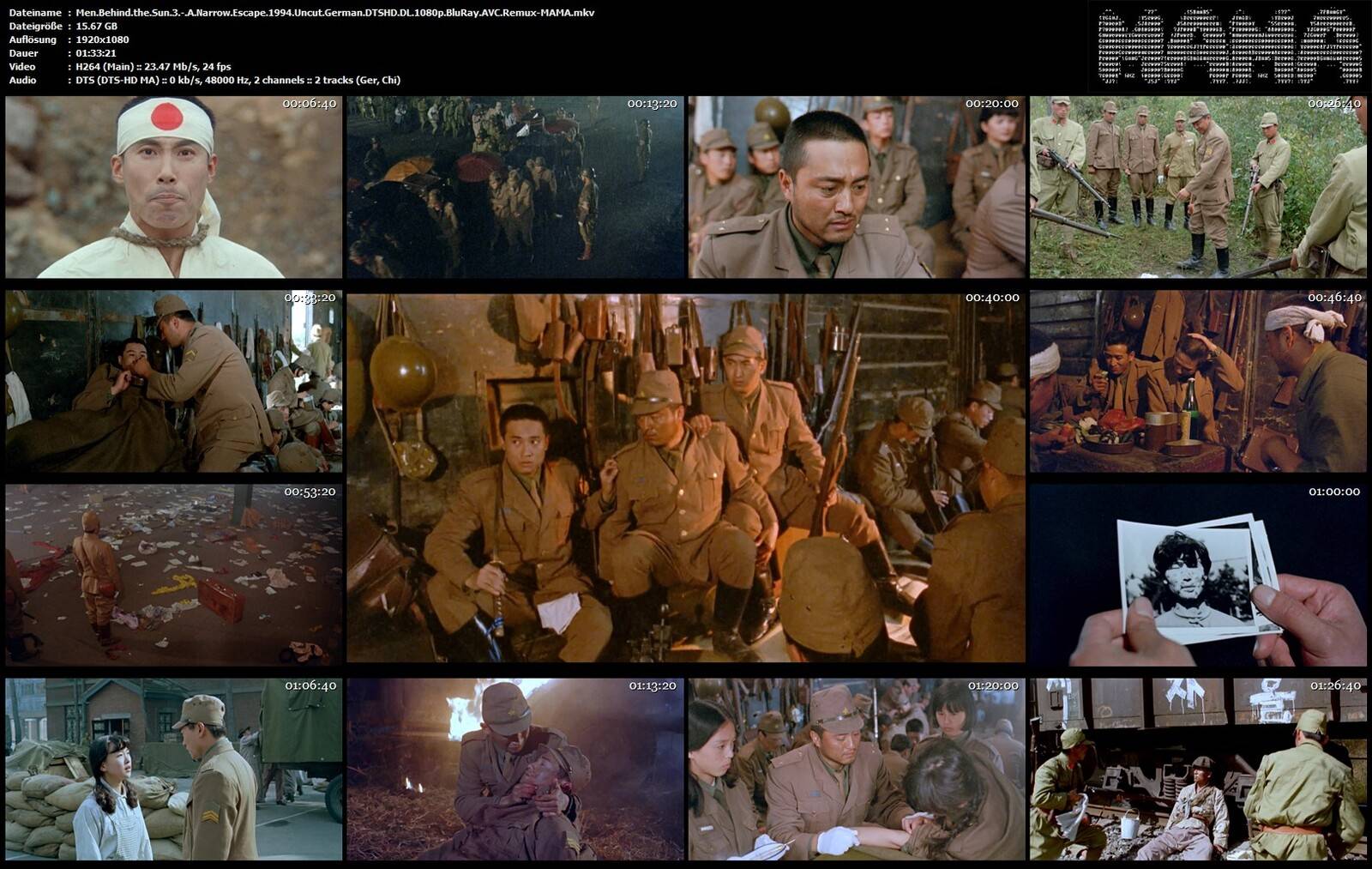Click the "Dauer" label
Image resolution: width=1372 pixels, height=869 pixels.
23,53
